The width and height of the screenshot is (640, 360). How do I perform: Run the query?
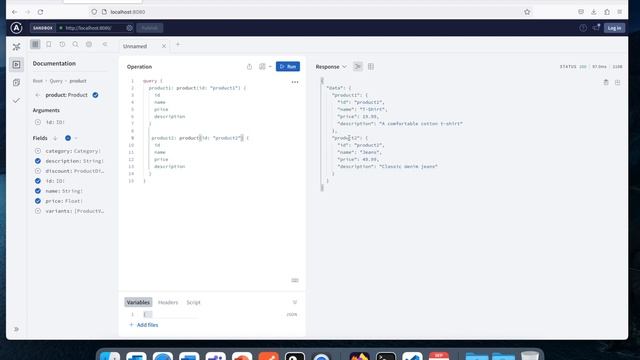point(288,67)
